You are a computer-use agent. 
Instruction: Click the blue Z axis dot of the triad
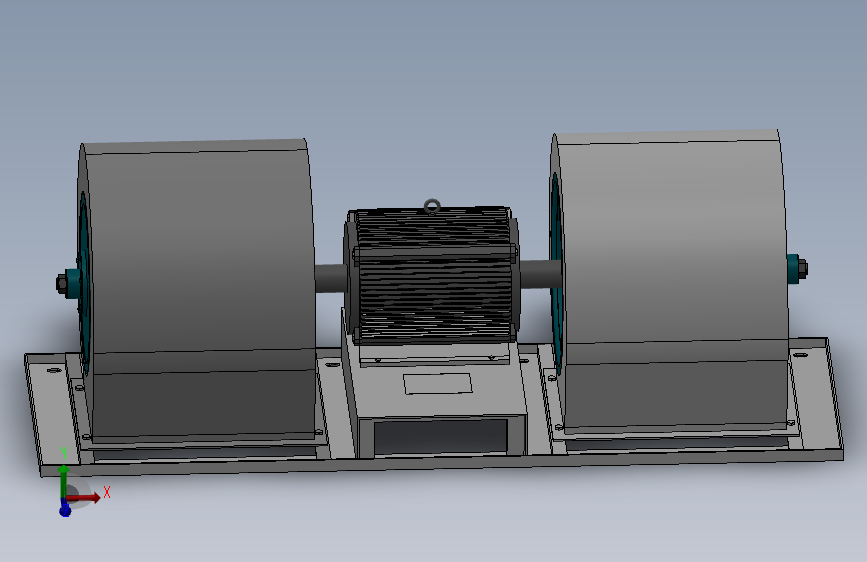(x=65, y=510)
